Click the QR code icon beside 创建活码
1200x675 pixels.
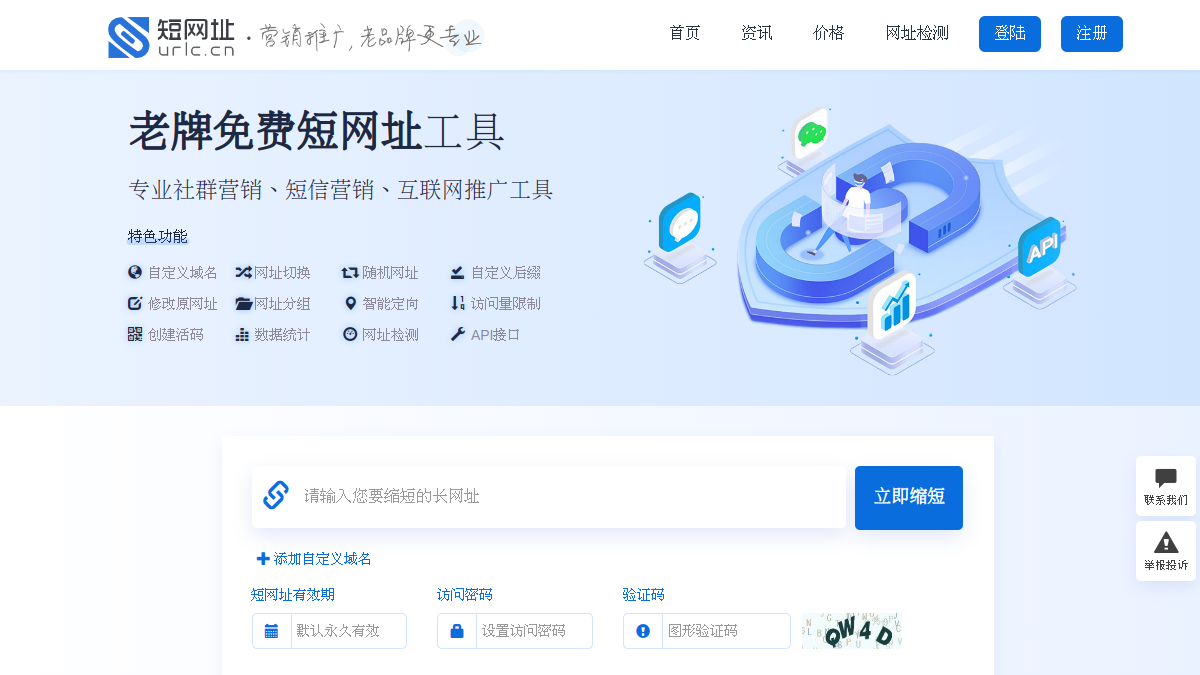135,334
